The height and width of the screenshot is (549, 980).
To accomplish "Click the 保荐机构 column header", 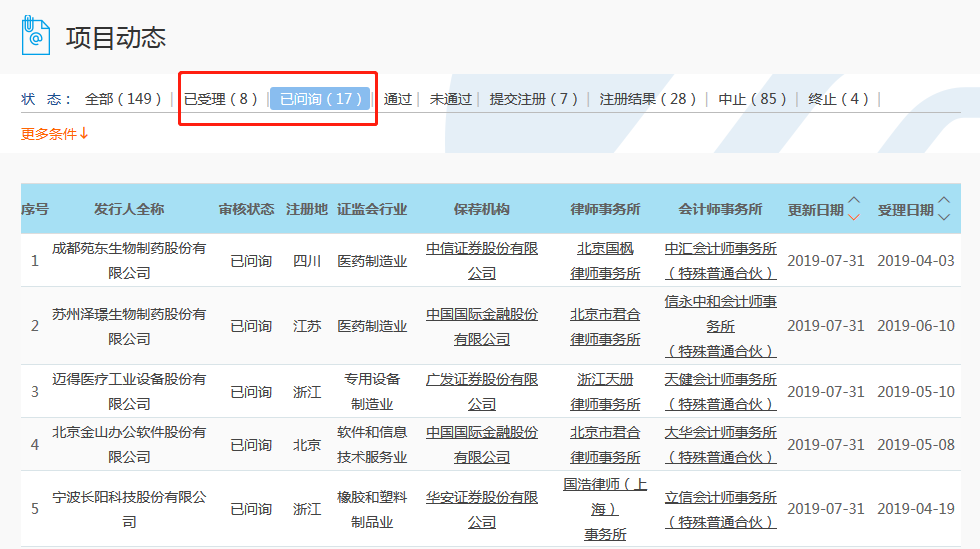I will pos(481,209).
